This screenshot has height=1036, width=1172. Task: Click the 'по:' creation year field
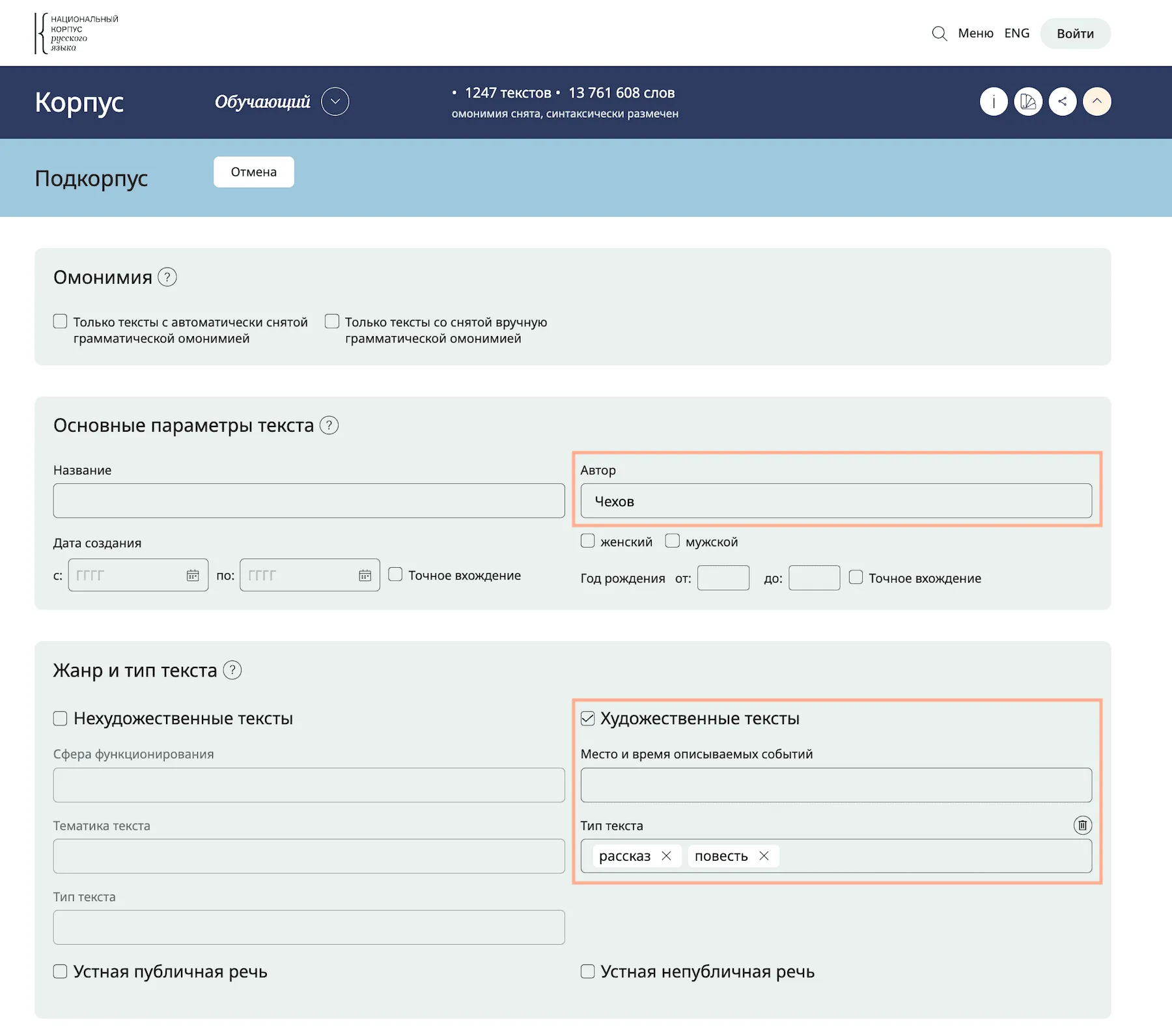point(310,575)
